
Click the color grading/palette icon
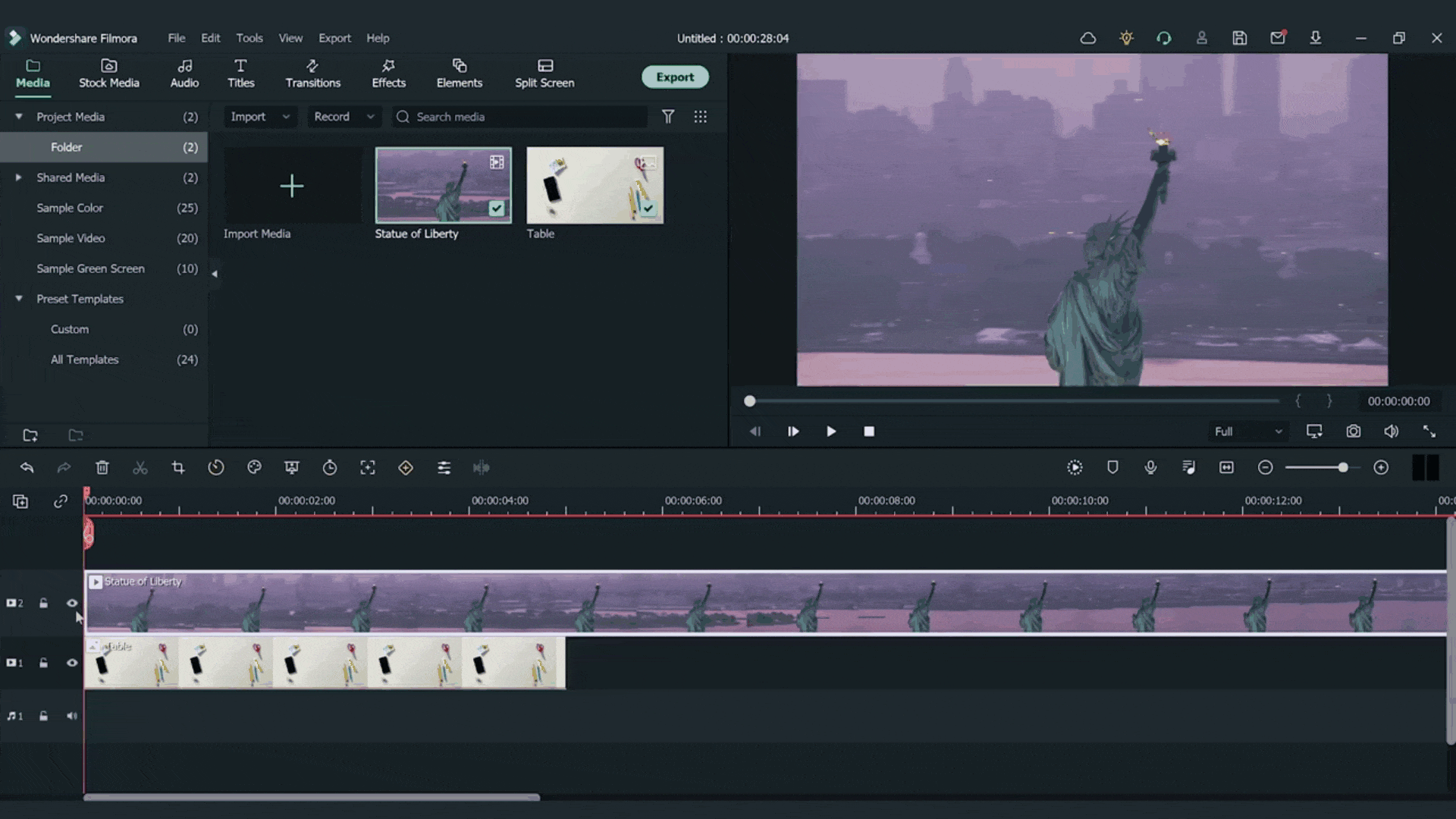pos(253,468)
